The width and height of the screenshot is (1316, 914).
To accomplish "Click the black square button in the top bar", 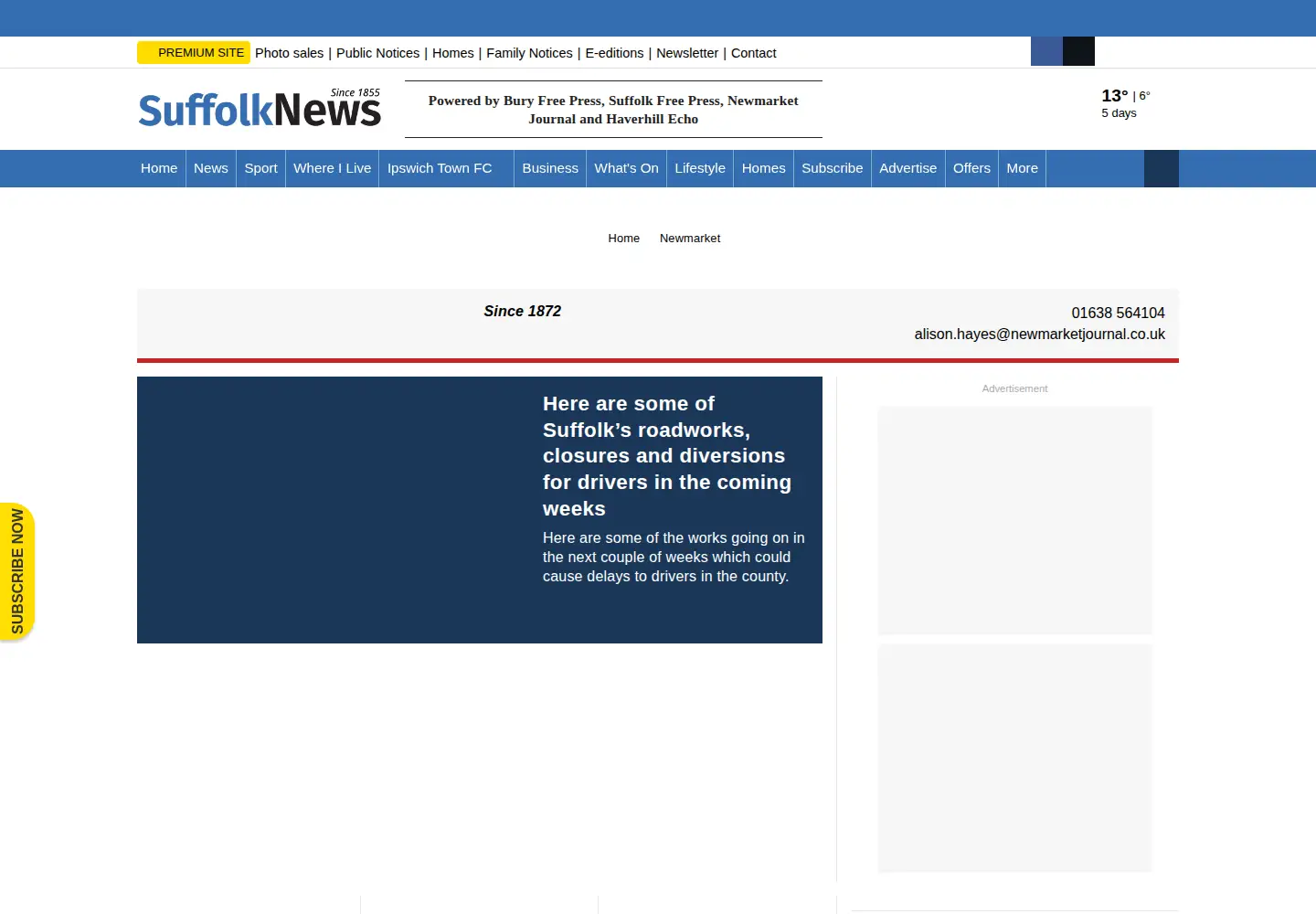I will click(x=1078, y=51).
